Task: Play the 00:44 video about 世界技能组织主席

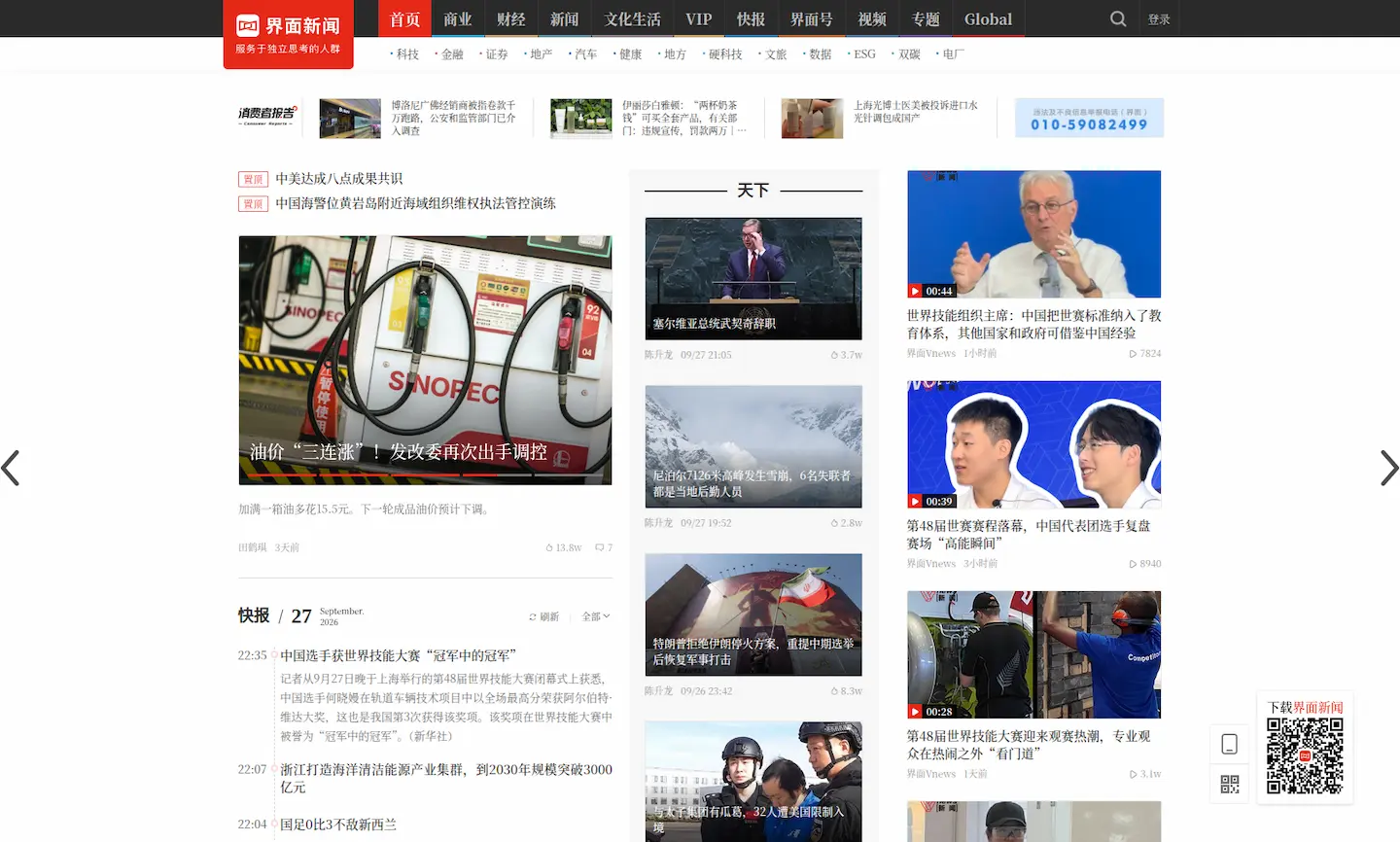Action: pyautogui.click(x=1033, y=233)
